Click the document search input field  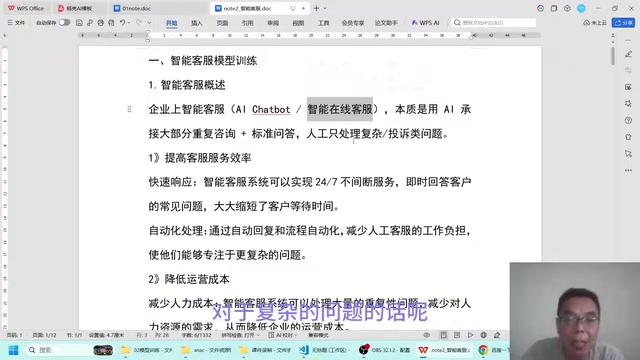493,23
